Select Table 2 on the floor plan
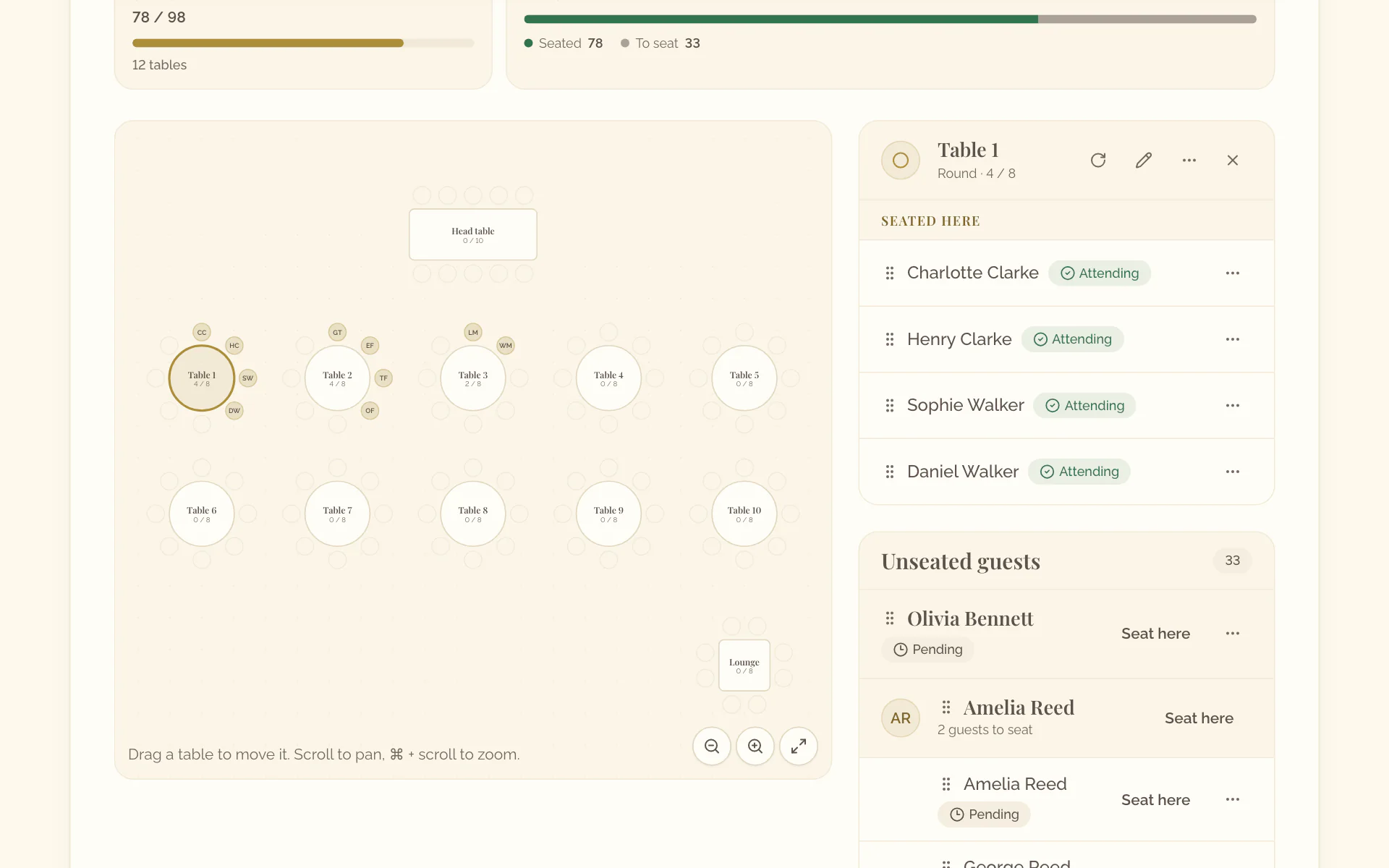Image resolution: width=1389 pixels, height=868 pixels. tap(337, 378)
